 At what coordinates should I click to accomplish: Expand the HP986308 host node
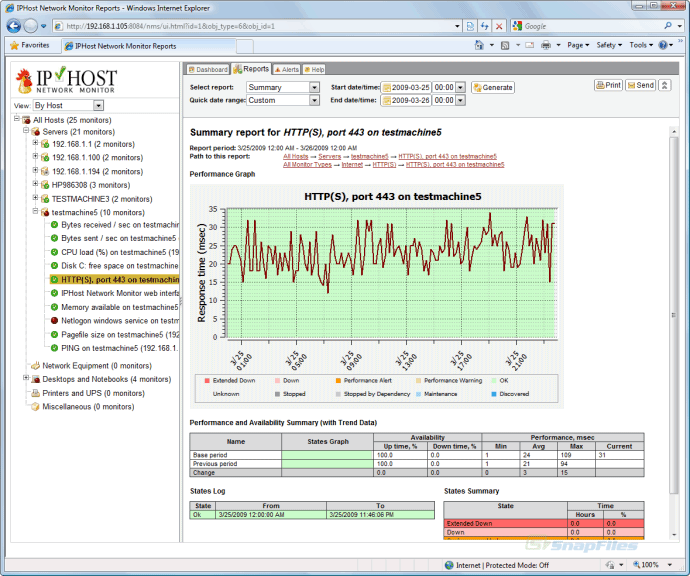coord(35,185)
